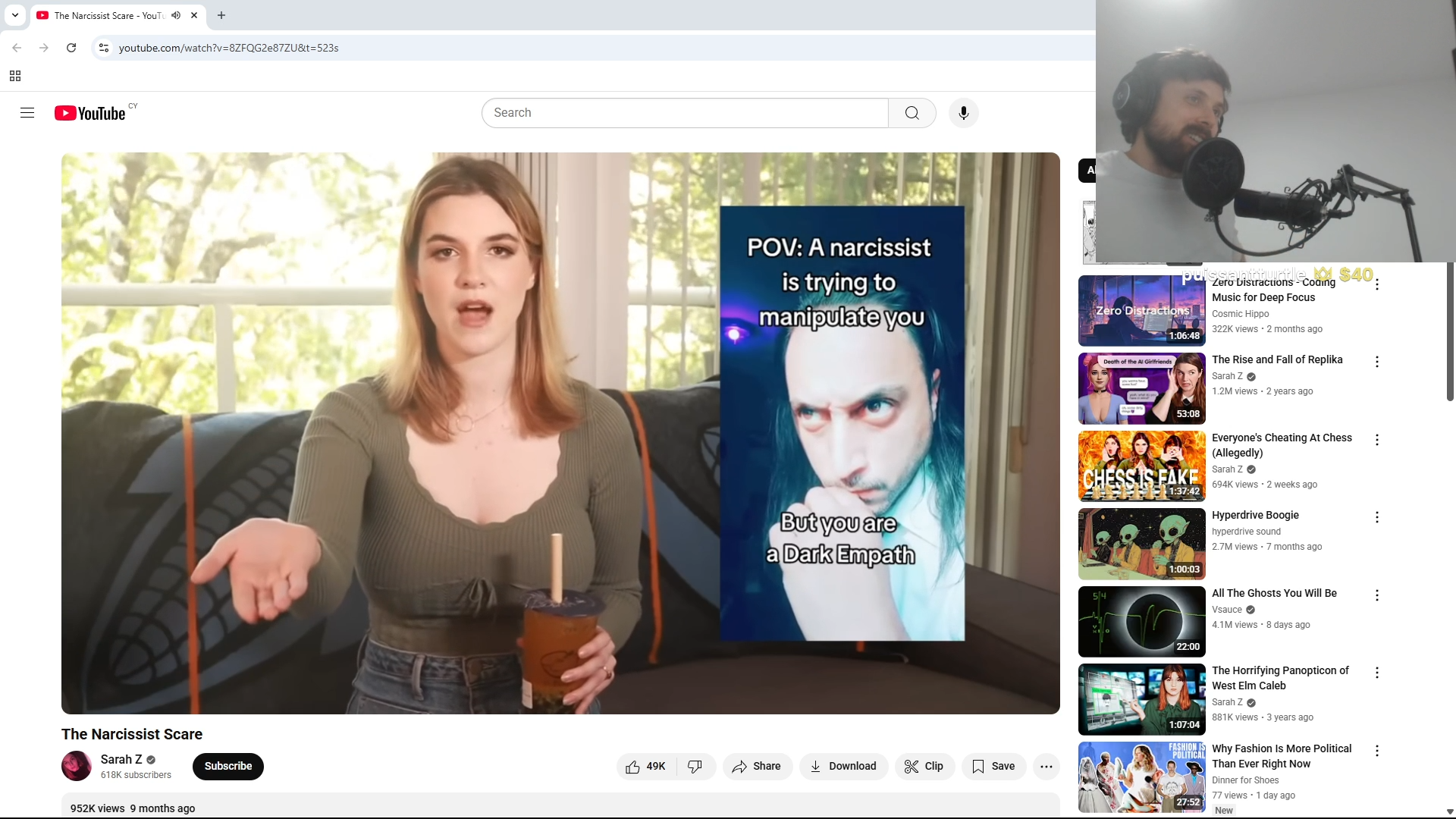Open CHESS IS FAKE video thumbnail
Screen dimensions: 1456x819
(x=1141, y=466)
